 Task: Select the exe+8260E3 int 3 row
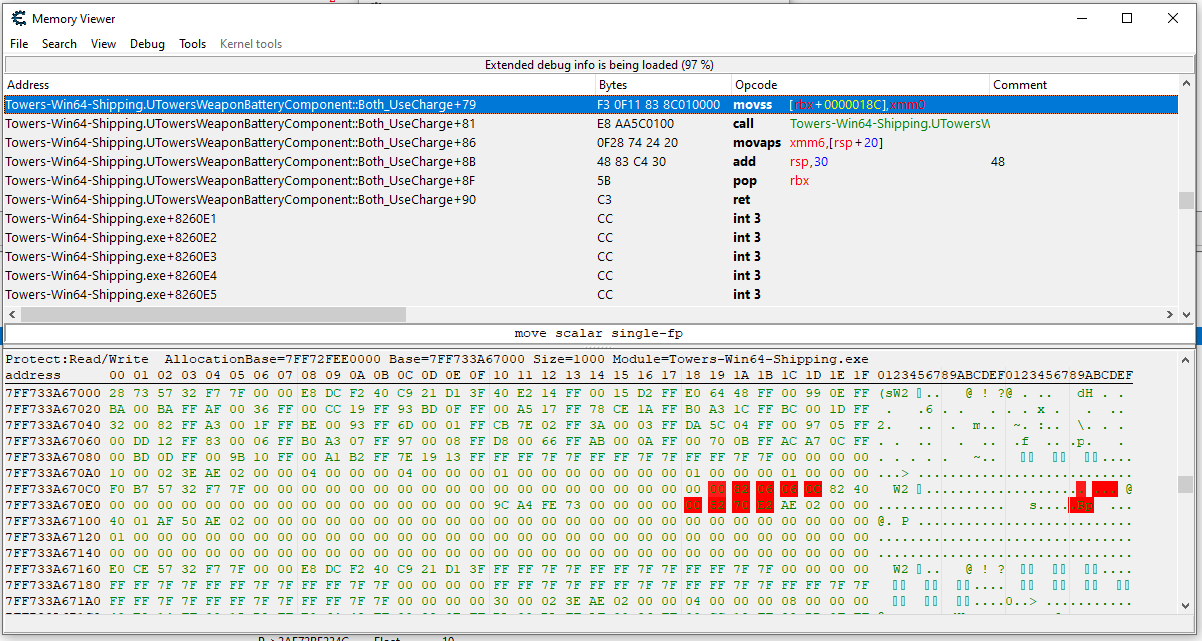click(x=590, y=256)
